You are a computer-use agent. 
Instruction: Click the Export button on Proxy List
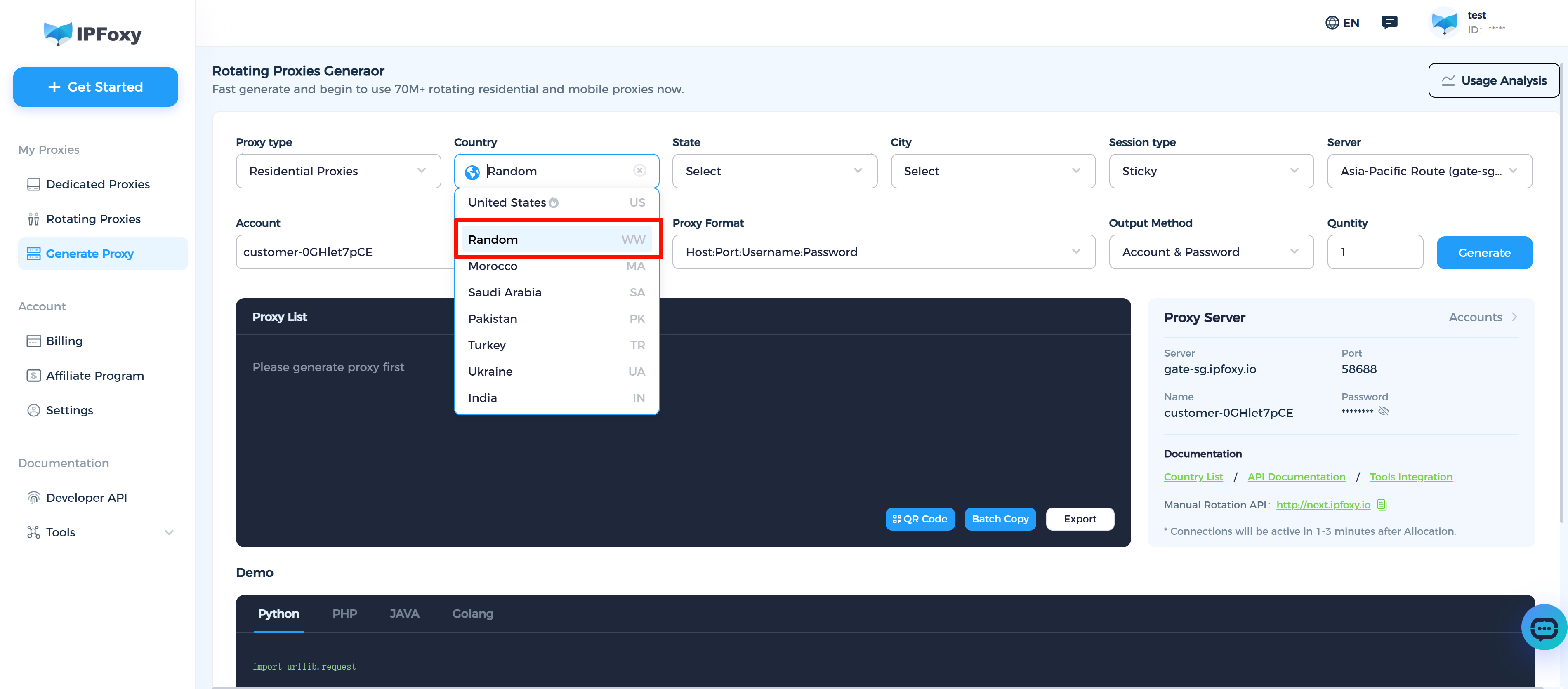pyautogui.click(x=1080, y=519)
